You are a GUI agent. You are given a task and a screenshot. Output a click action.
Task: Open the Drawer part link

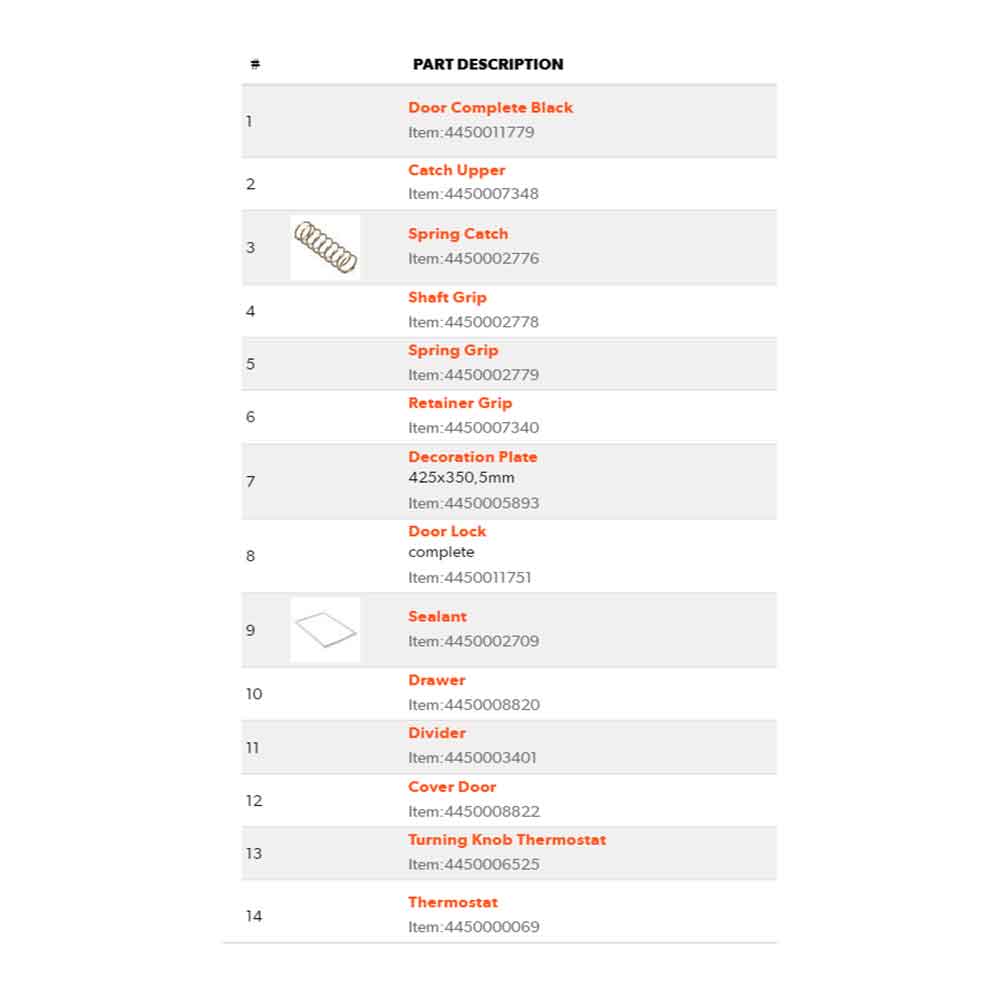[x=436, y=680]
